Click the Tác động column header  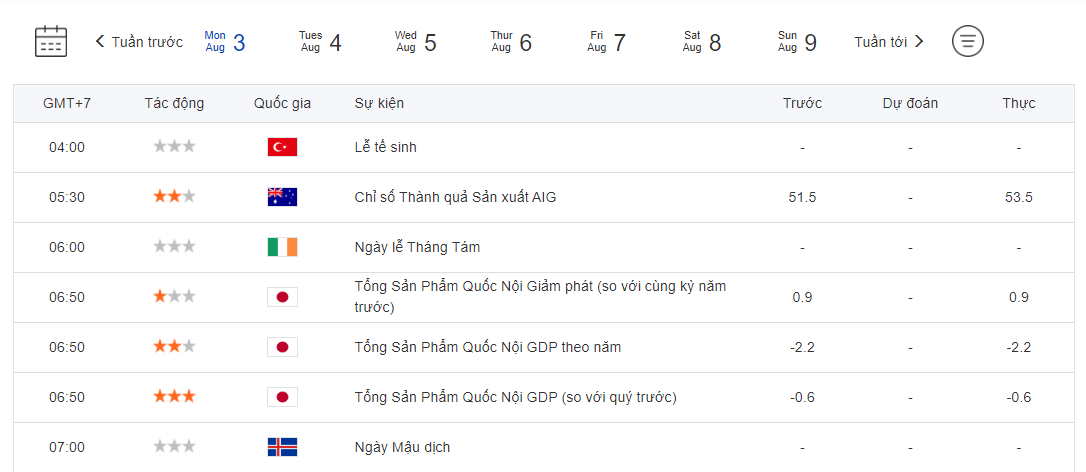pos(174,103)
